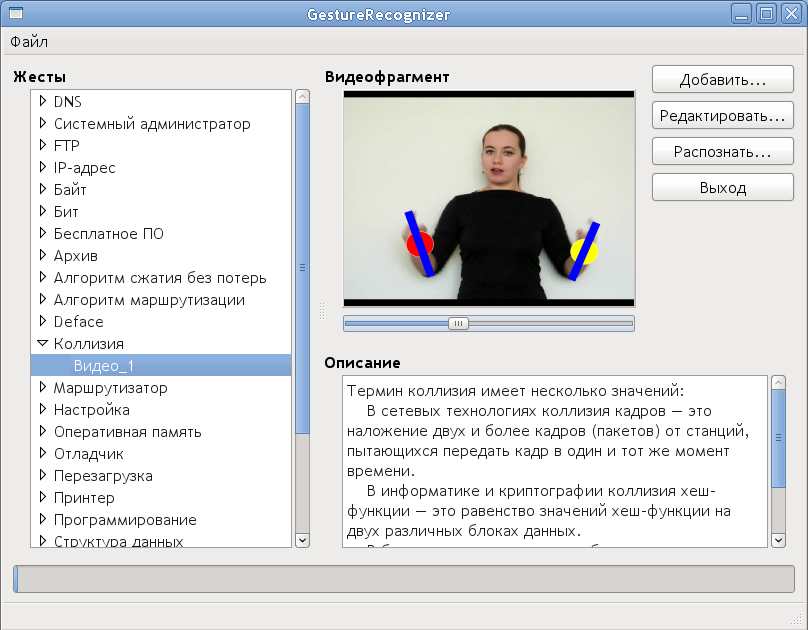Click the window resize grip icon
The image size is (808, 630).
(x=797, y=619)
